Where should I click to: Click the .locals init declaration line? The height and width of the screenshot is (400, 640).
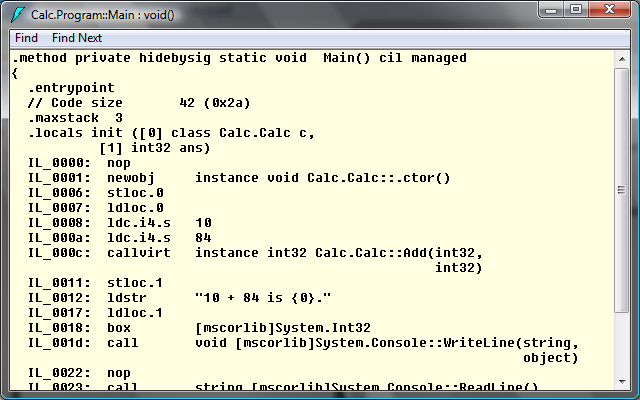coord(171,133)
